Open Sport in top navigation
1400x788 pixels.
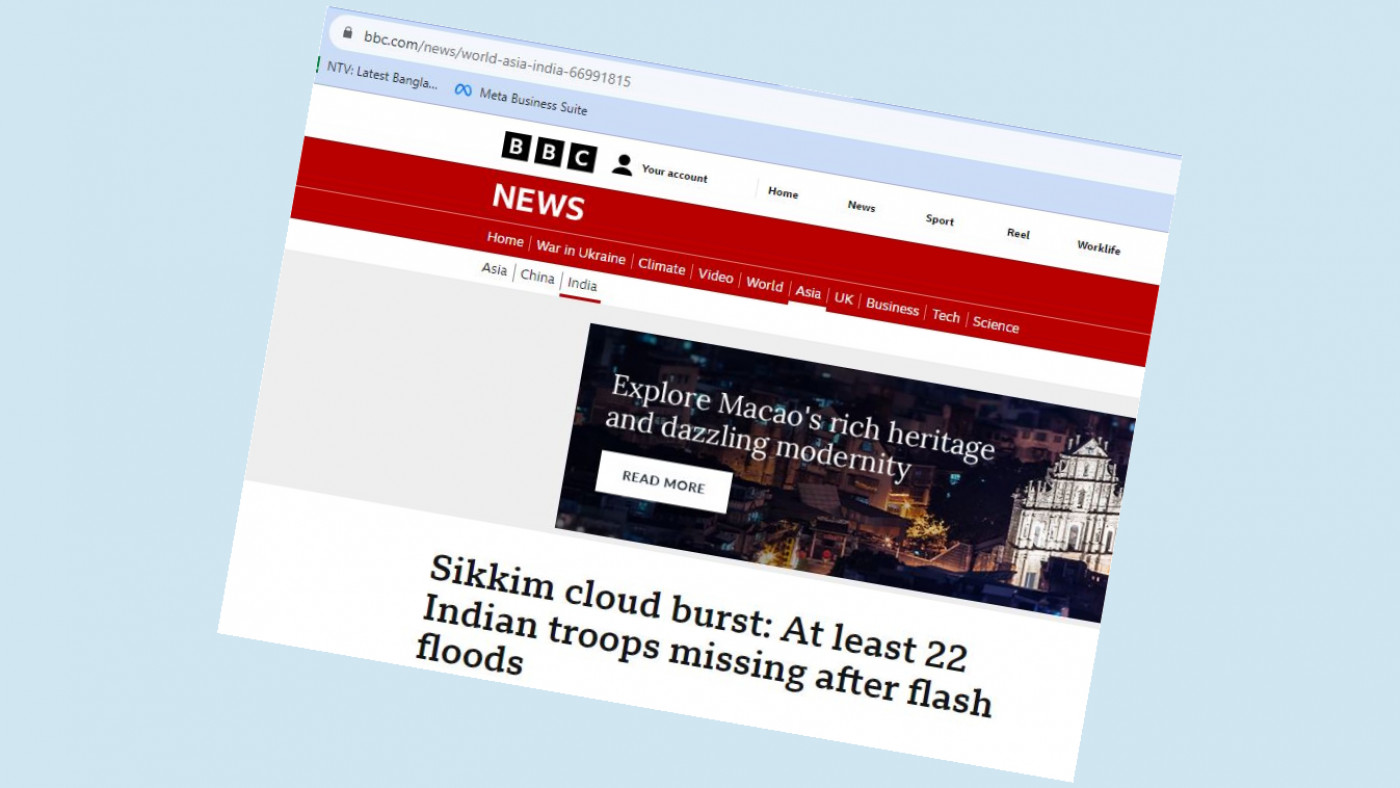(x=939, y=220)
